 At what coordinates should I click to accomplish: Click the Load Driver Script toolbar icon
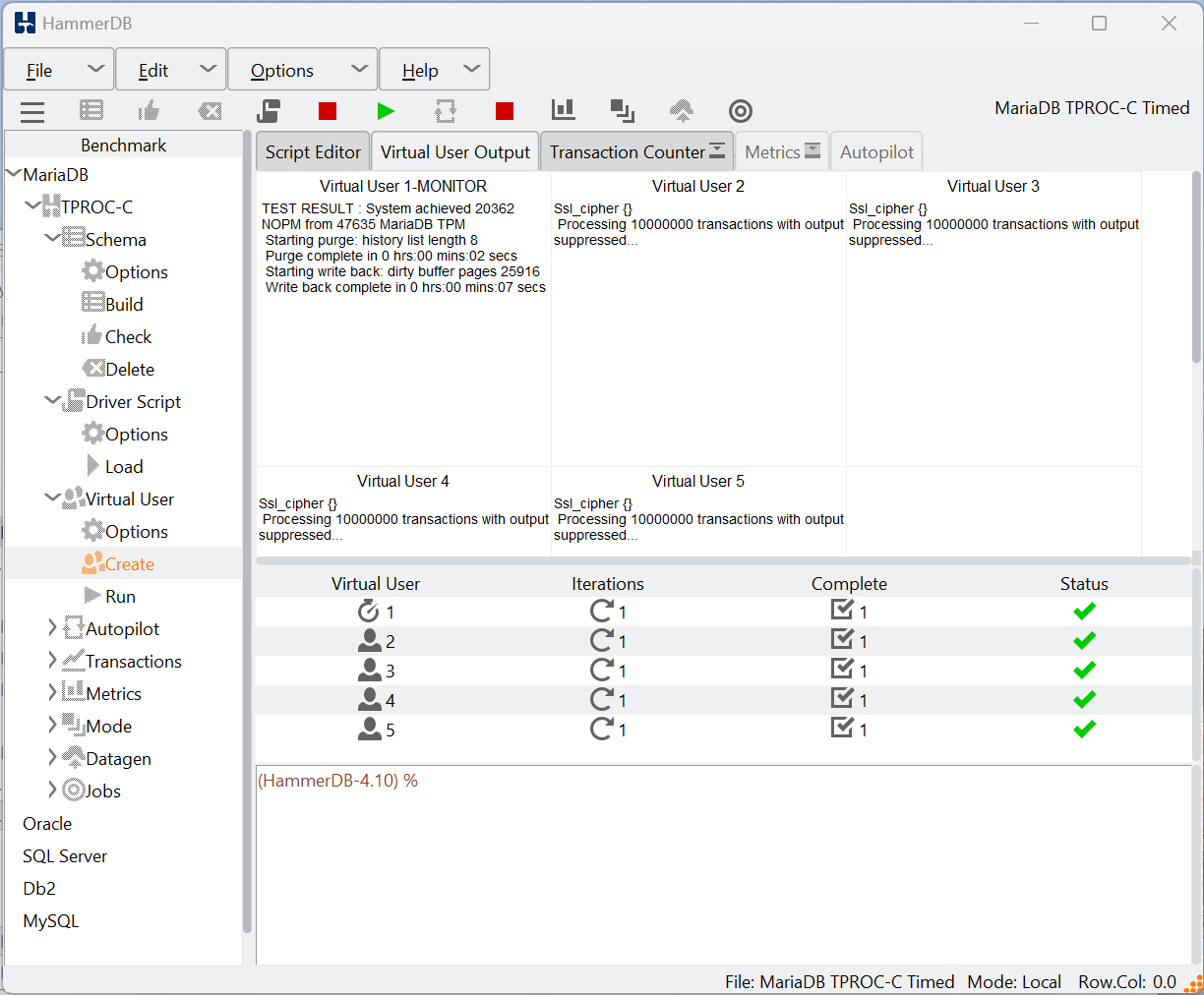pos(269,111)
